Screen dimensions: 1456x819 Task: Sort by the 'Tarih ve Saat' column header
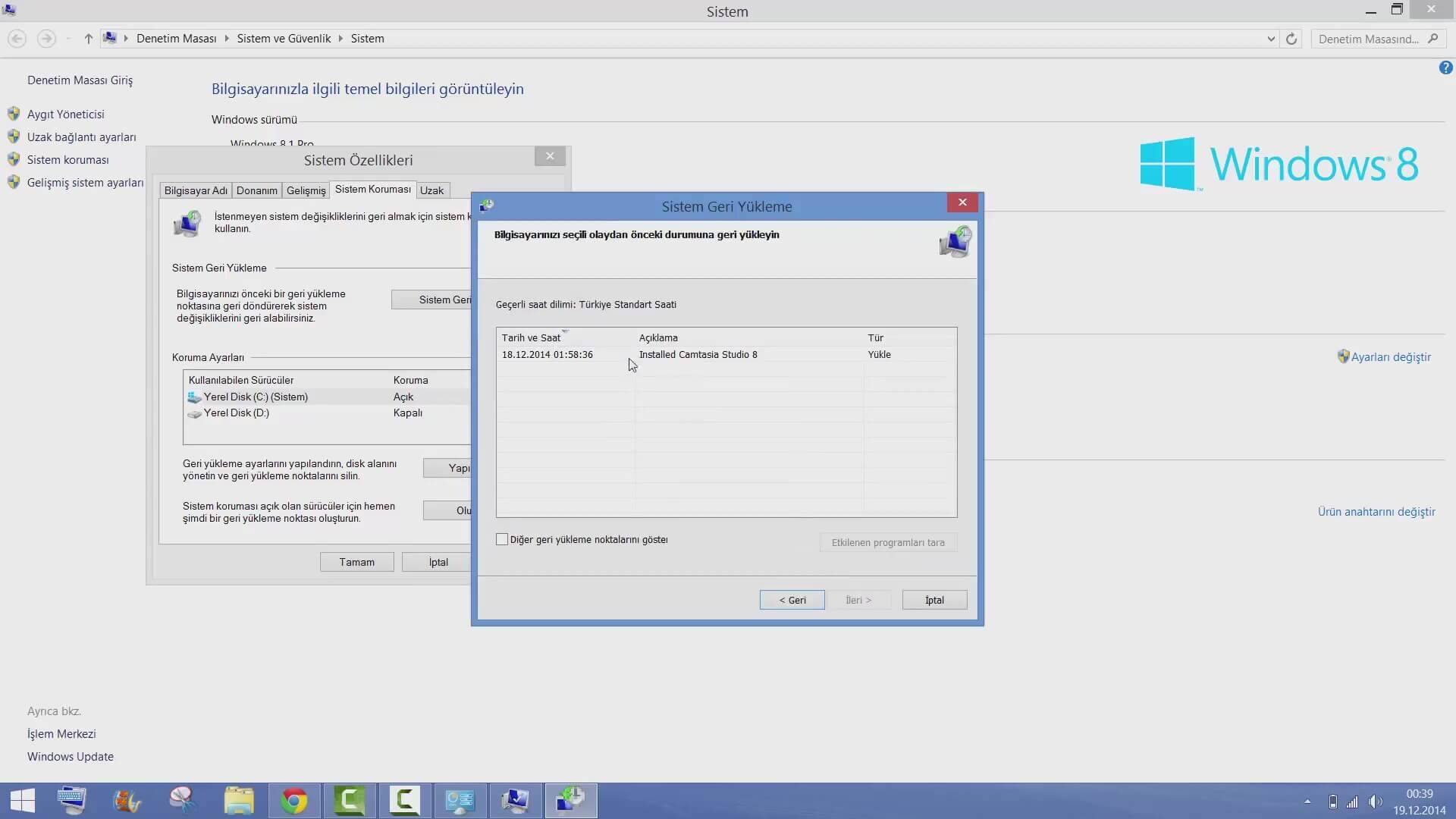[531, 337]
